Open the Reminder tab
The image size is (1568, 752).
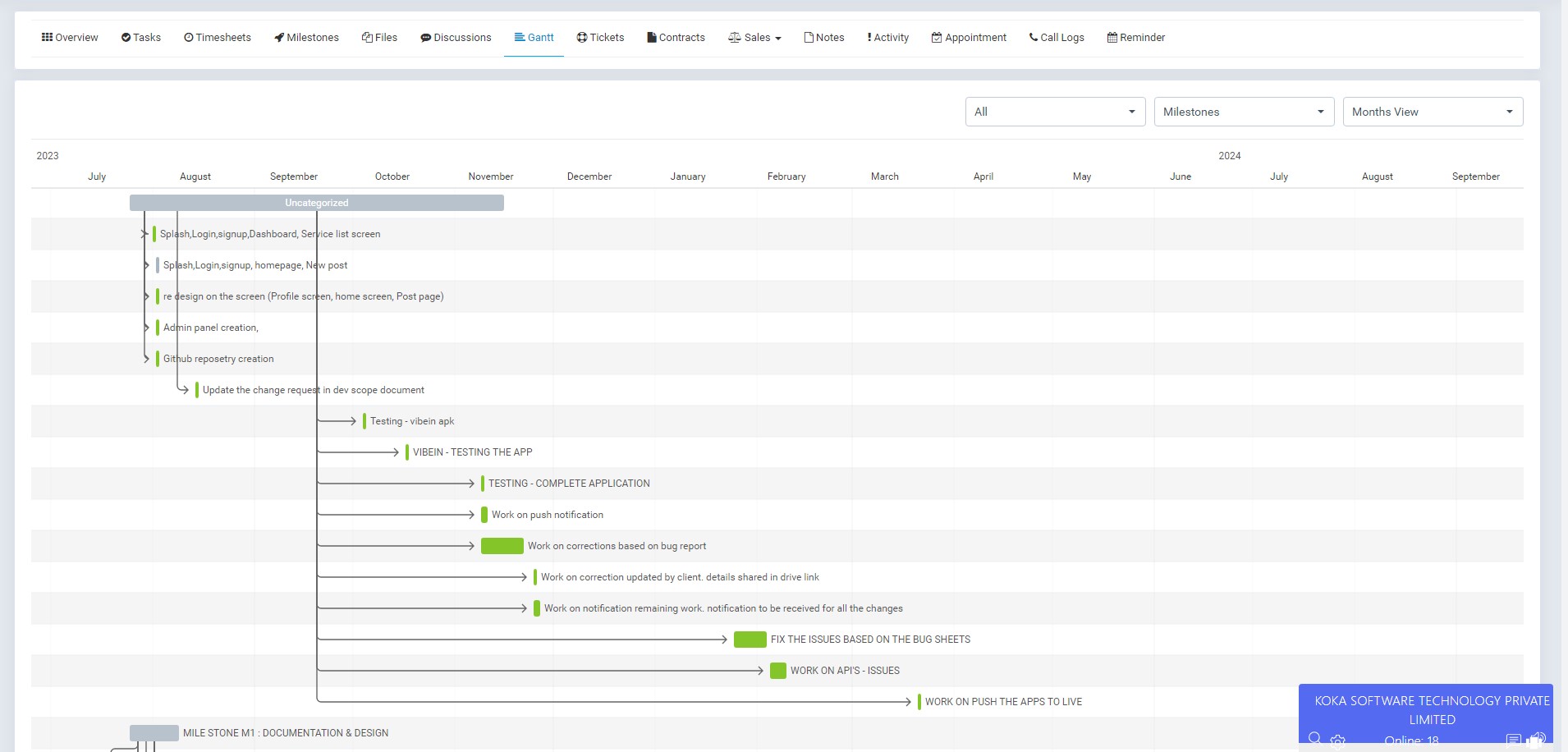pyautogui.click(x=1136, y=38)
